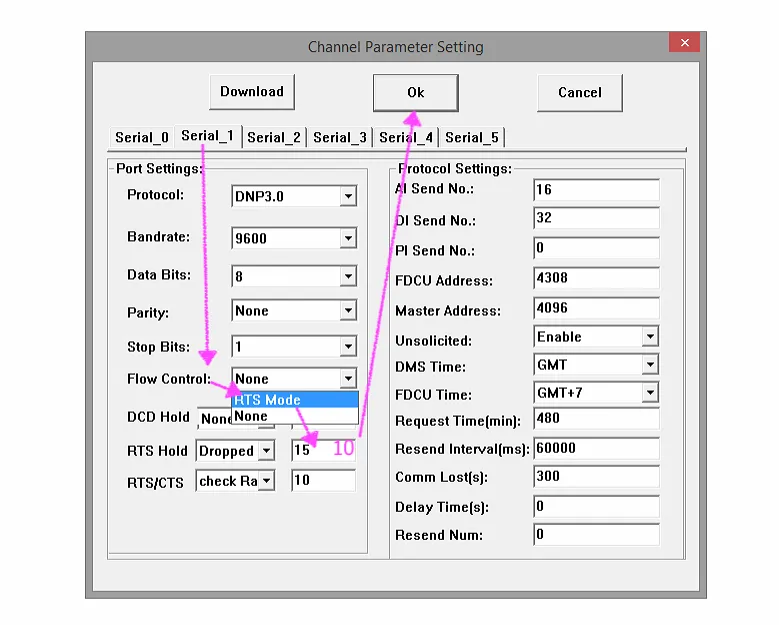Open the Unsolicited Enable dropdown
Viewport: 779px width, 625px height.
click(x=650, y=337)
